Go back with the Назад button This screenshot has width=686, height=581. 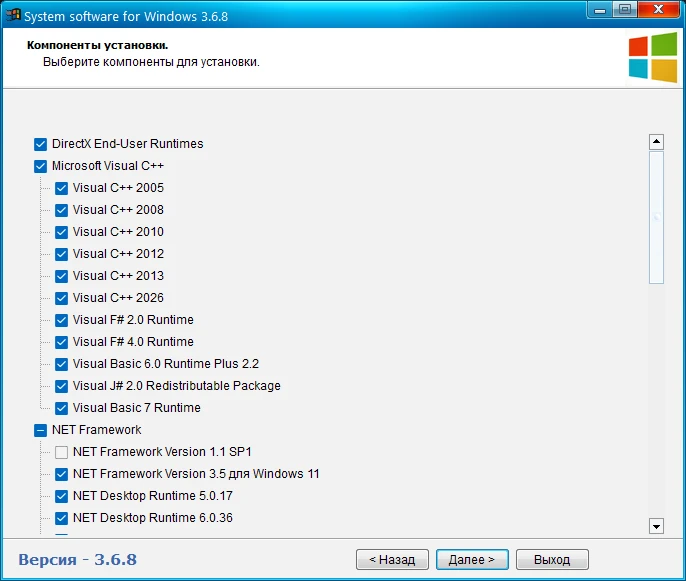(392, 560)
